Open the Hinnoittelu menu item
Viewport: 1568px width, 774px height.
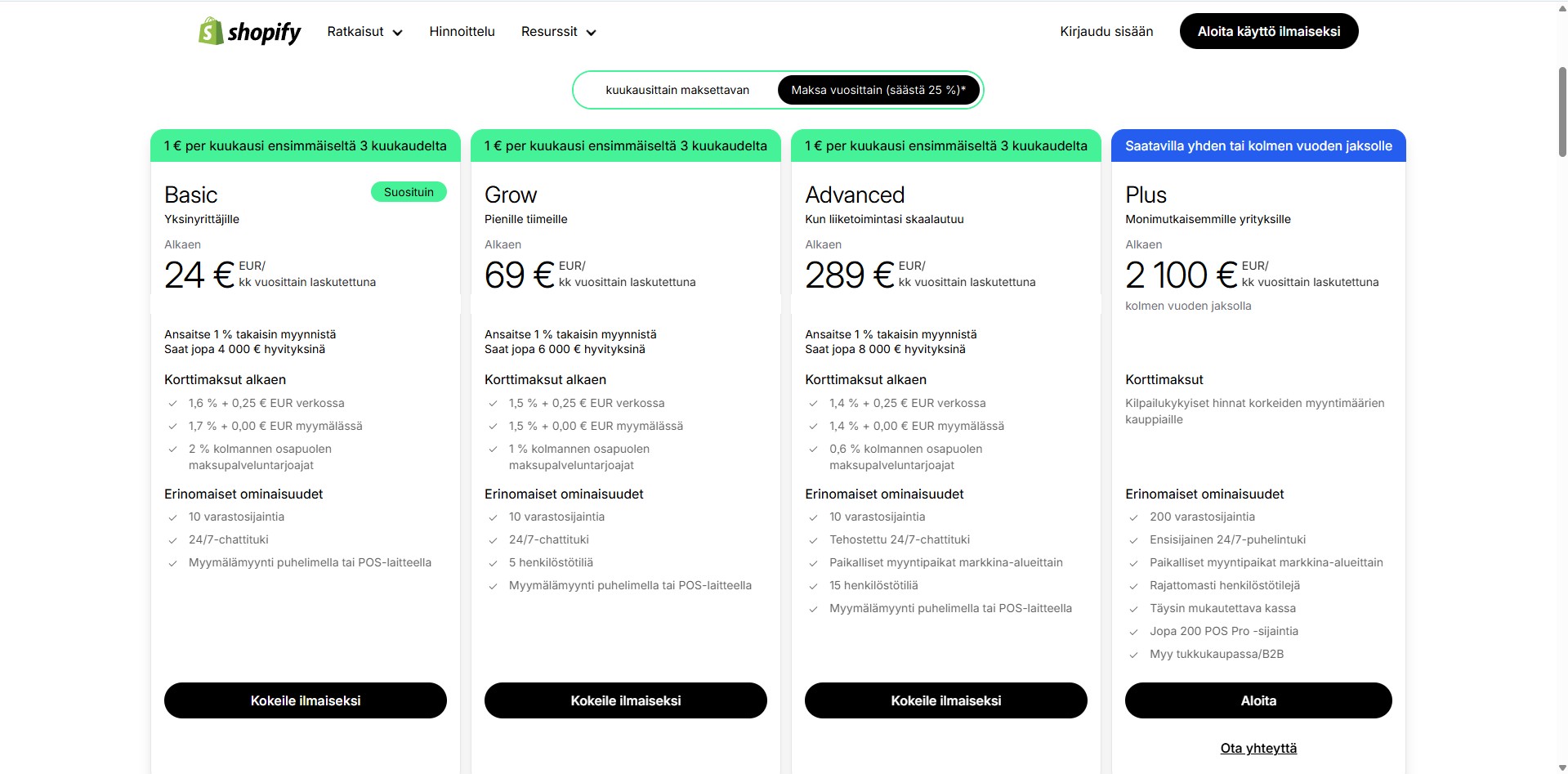[462, 31]
